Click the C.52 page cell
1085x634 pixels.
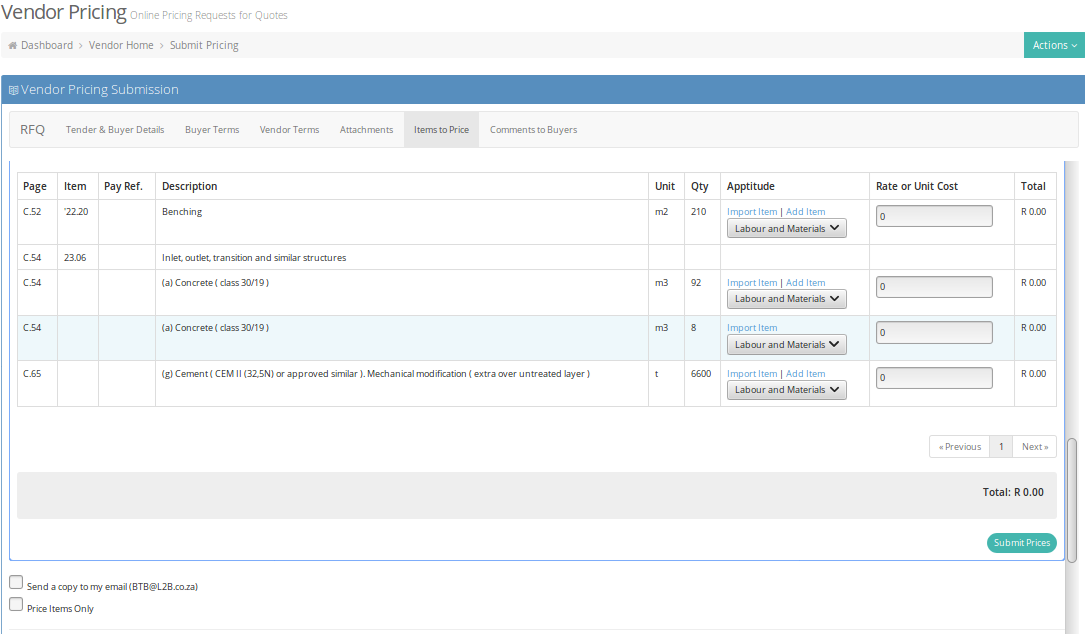click(x=37, y=222)
